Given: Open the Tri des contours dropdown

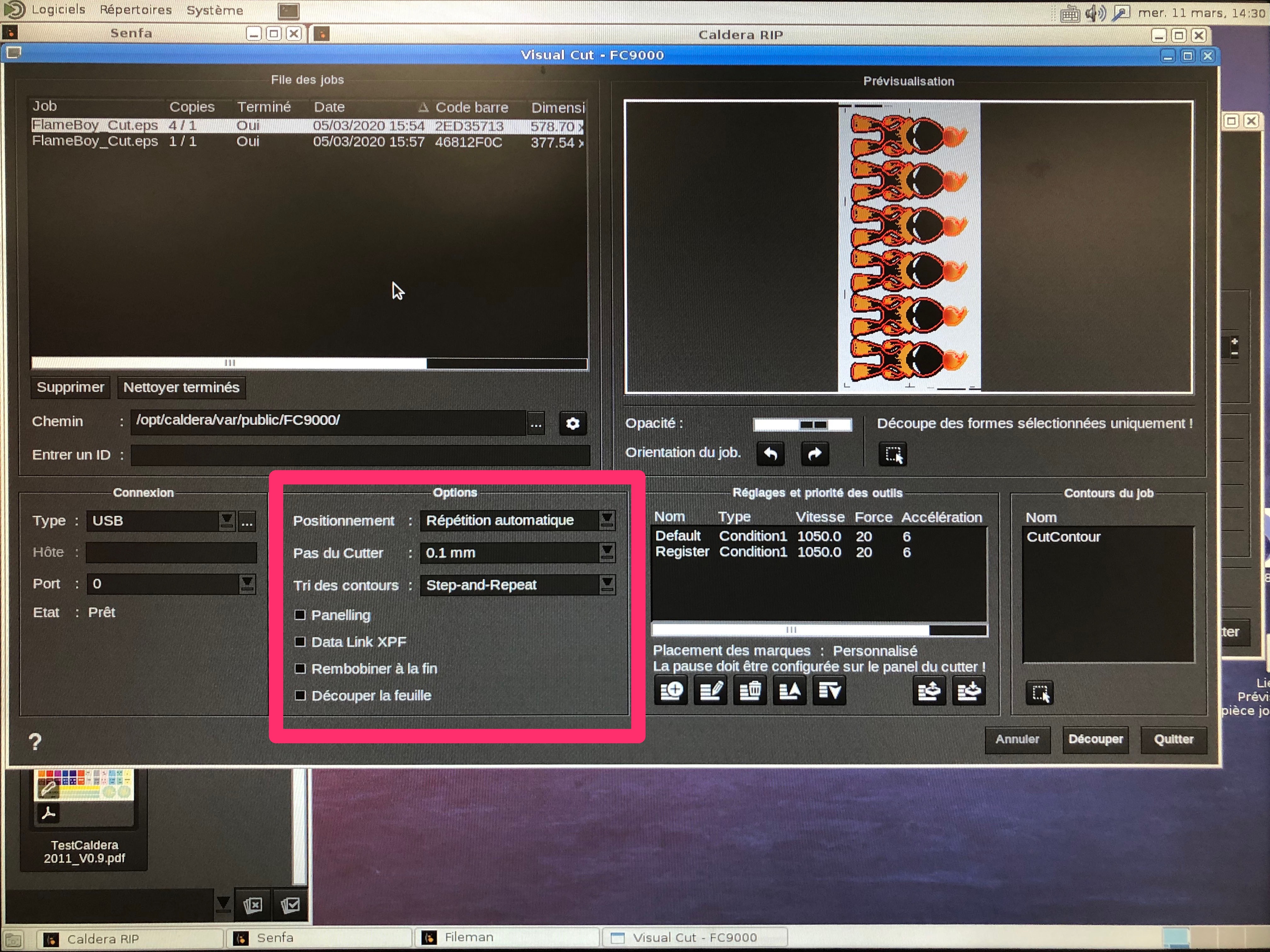Looking at the screenshot, I should tap(607, 585).
